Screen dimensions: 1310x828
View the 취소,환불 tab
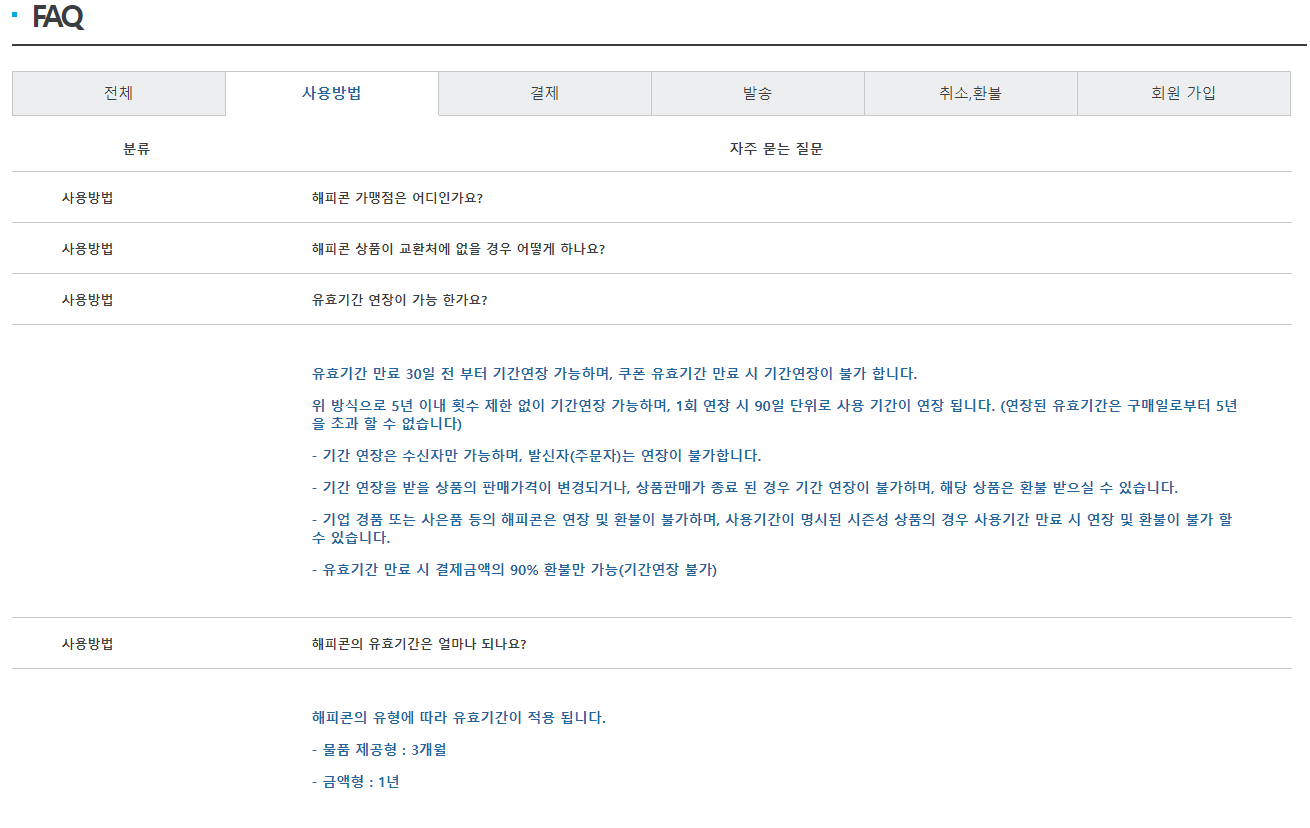970,92
